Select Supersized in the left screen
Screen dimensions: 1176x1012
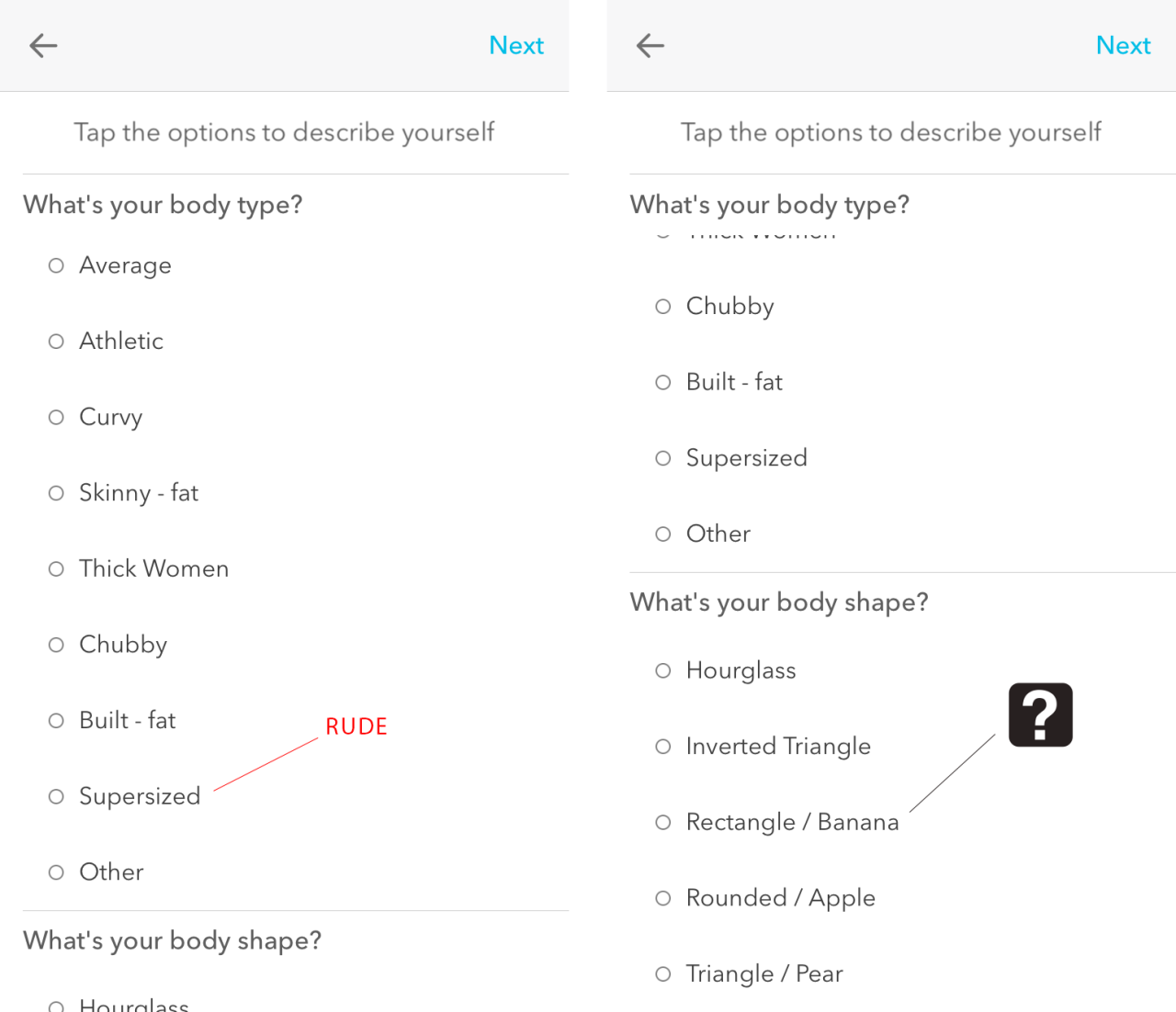pos(57,796)
